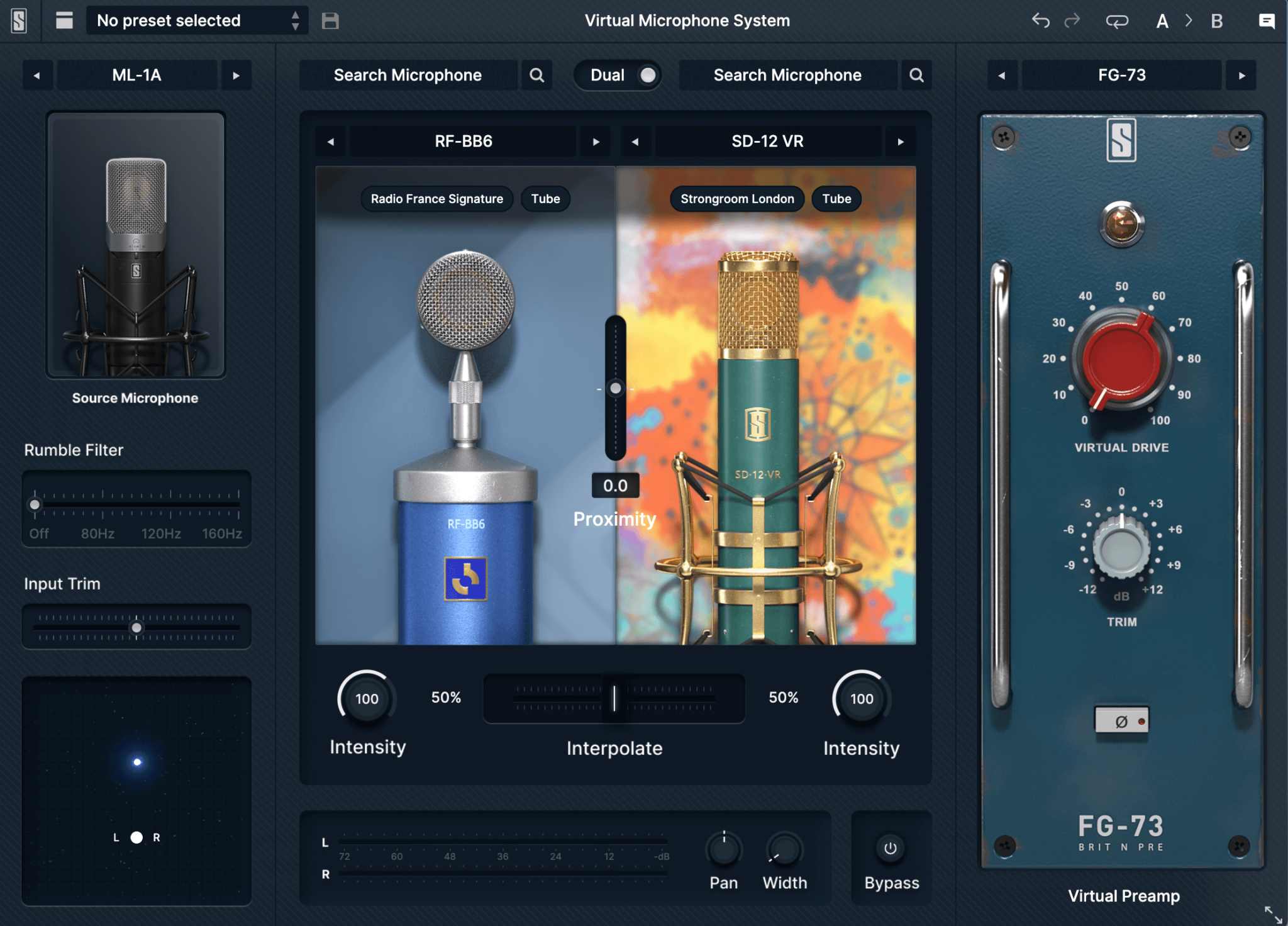Viewport: 1288px width, 926px height.
Task: Toggle the phase invert switch on FG-73
Action: click(x=1123, y=721)
